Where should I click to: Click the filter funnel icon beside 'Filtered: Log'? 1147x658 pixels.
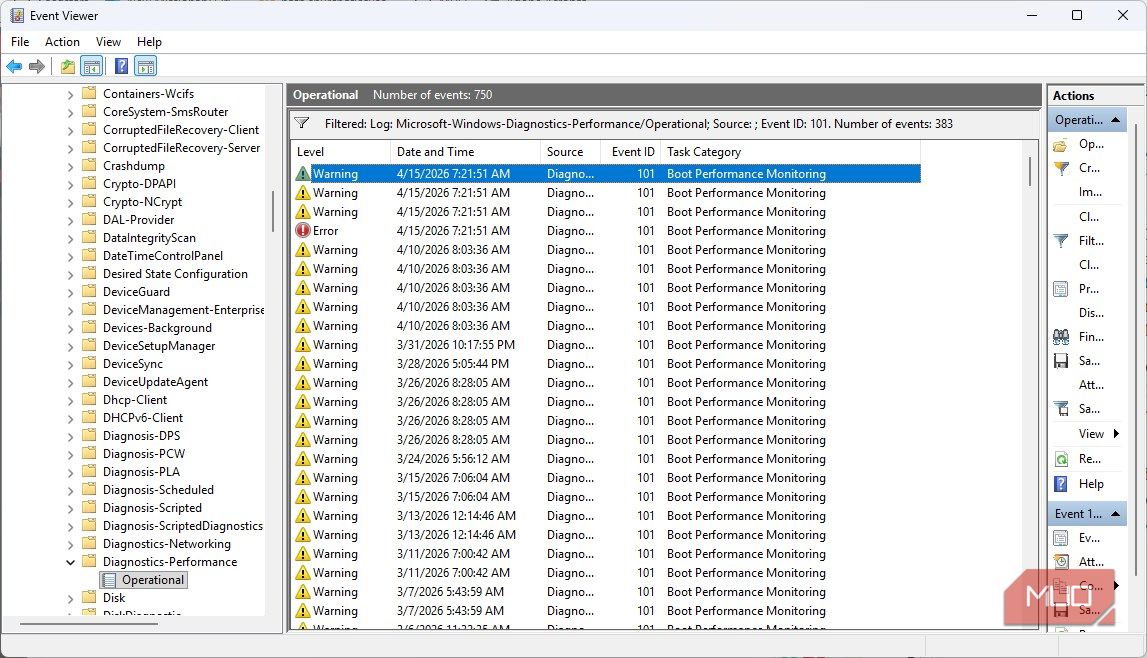[x=301, y=124]
